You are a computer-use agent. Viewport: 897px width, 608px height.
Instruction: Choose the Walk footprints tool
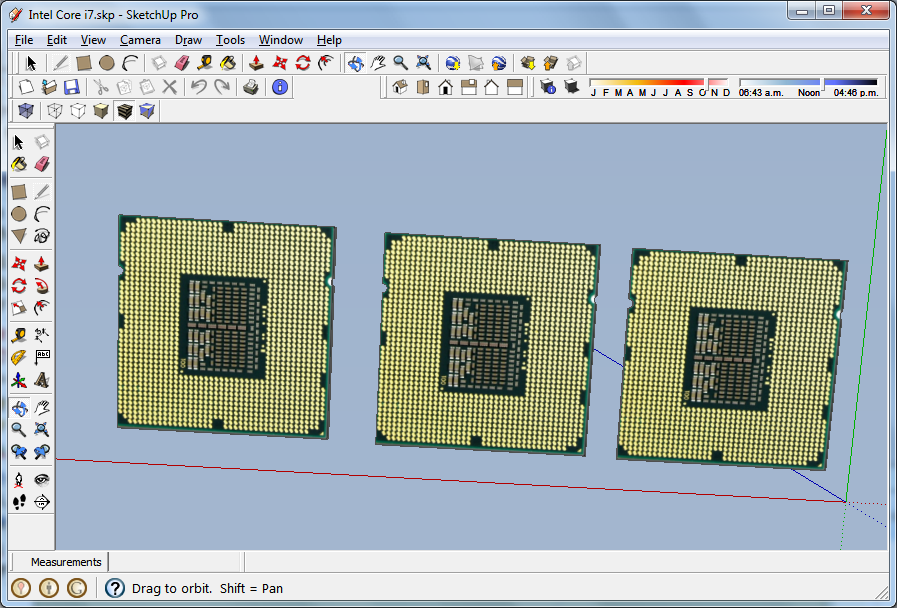click(x=19, y=502)
